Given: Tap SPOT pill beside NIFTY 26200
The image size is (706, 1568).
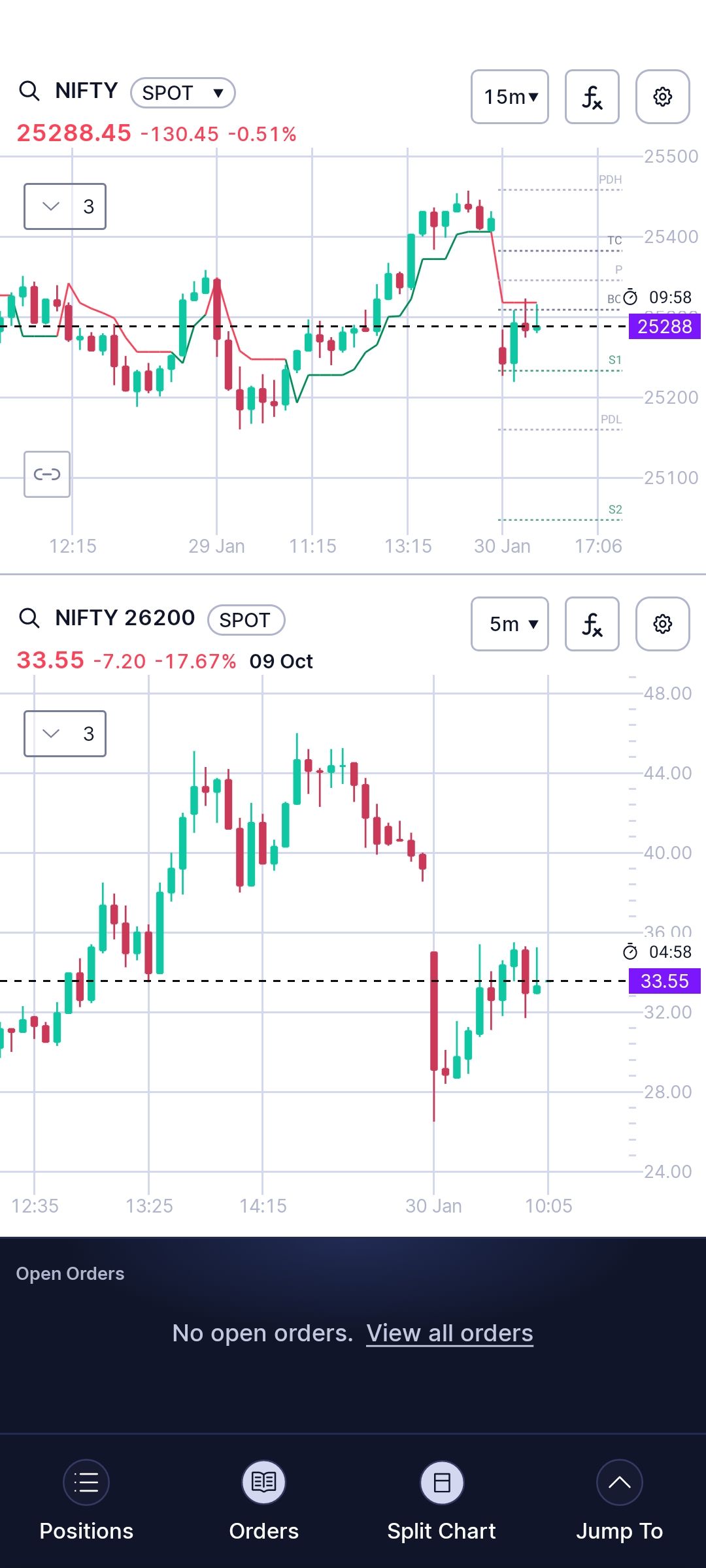Looking at the screenshot, I should tap(246, 620).
